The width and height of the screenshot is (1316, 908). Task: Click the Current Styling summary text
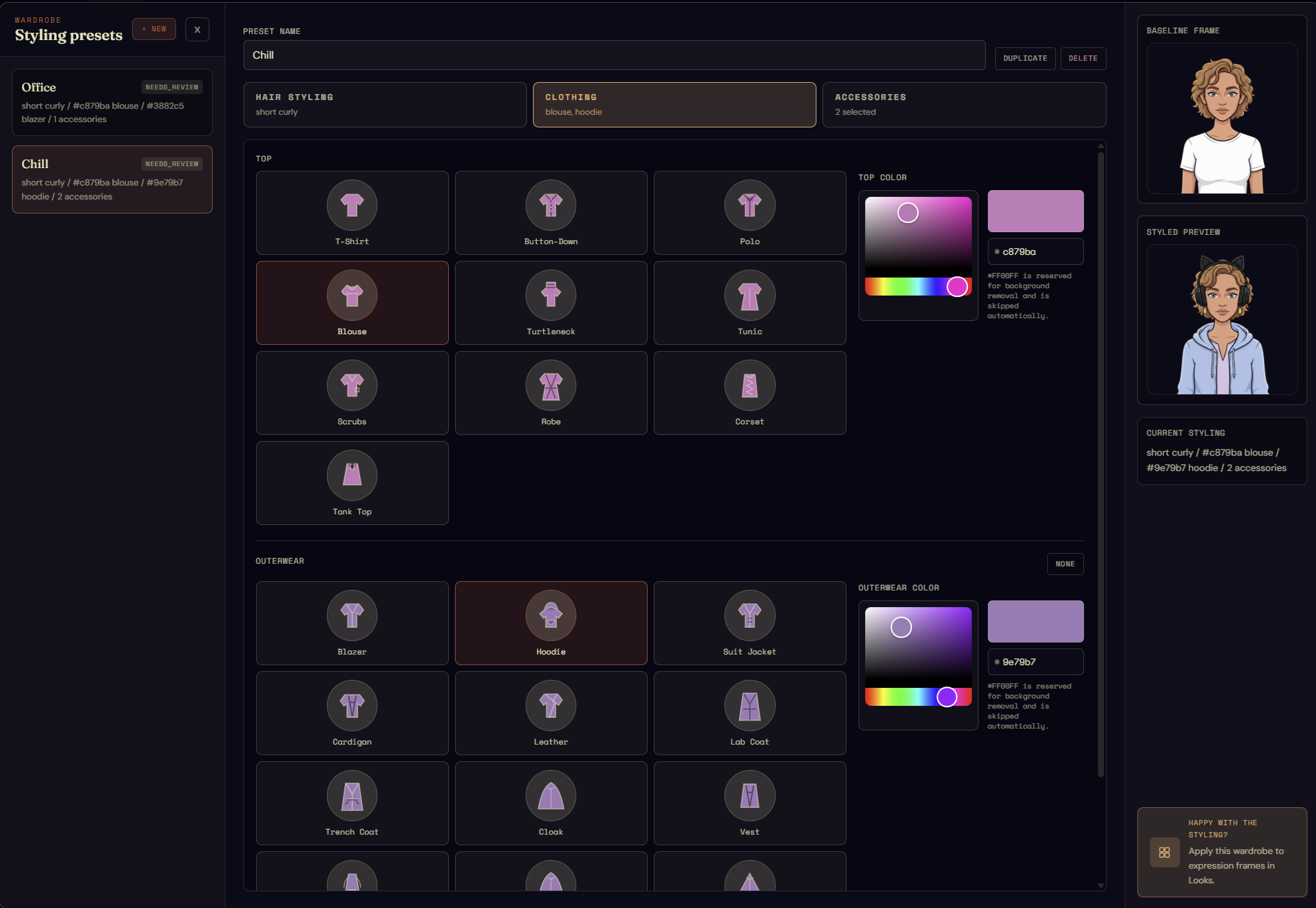[1216, 460]
